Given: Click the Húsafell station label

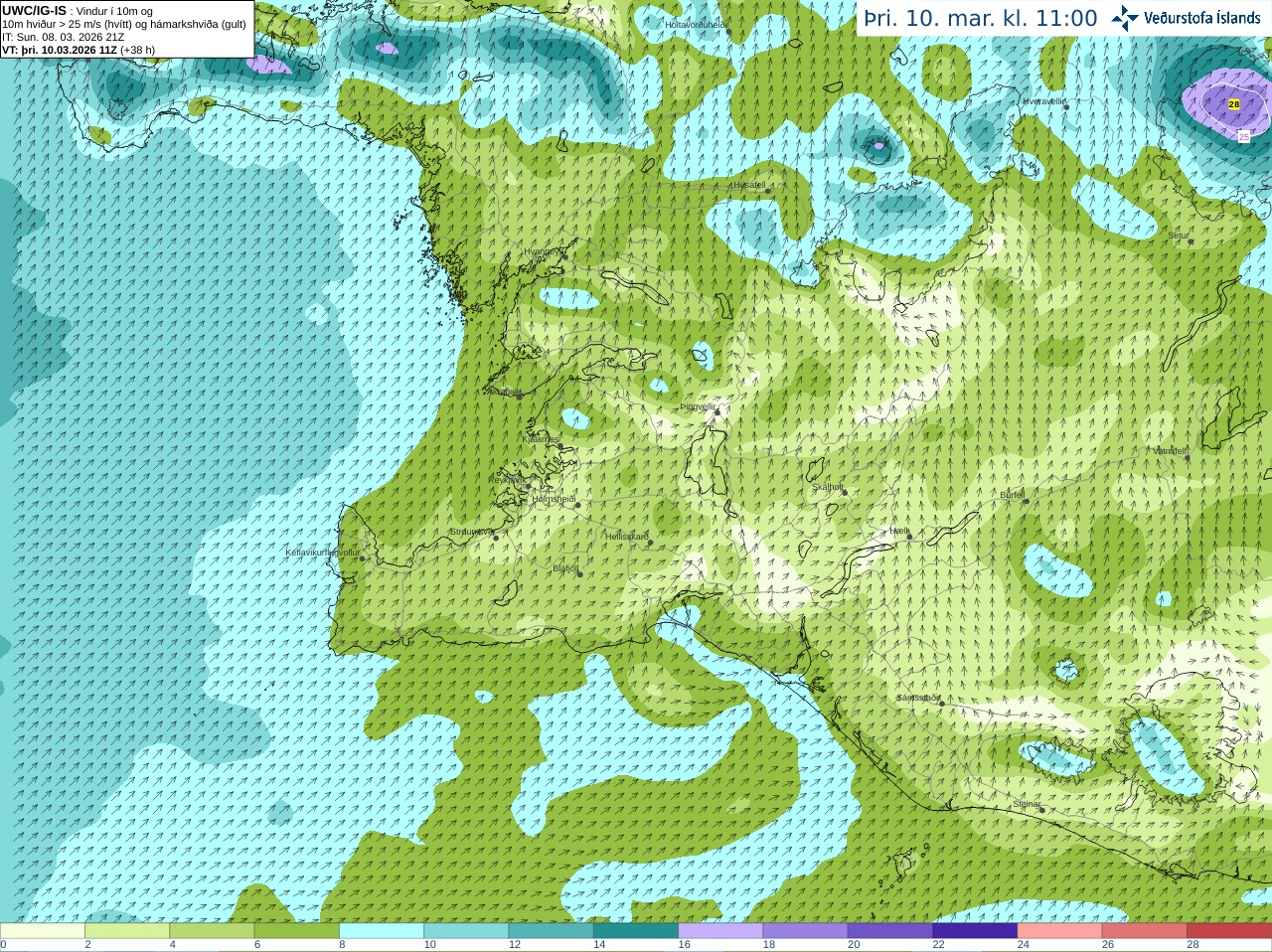Looking at the screenshot, I should [x=749, y=185].
